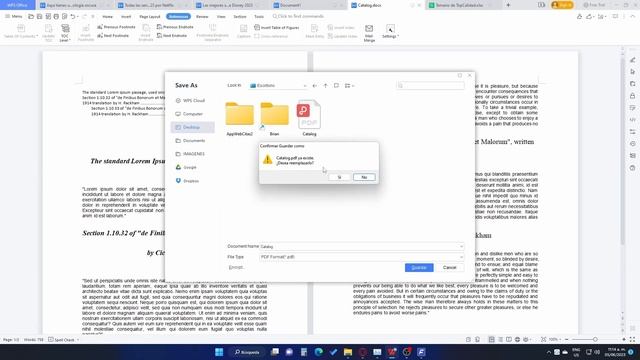The height and width of the screenshot is (360, 640).
Task: Click No in the replace confirmation dialog
Action: [x=364, y=177]
